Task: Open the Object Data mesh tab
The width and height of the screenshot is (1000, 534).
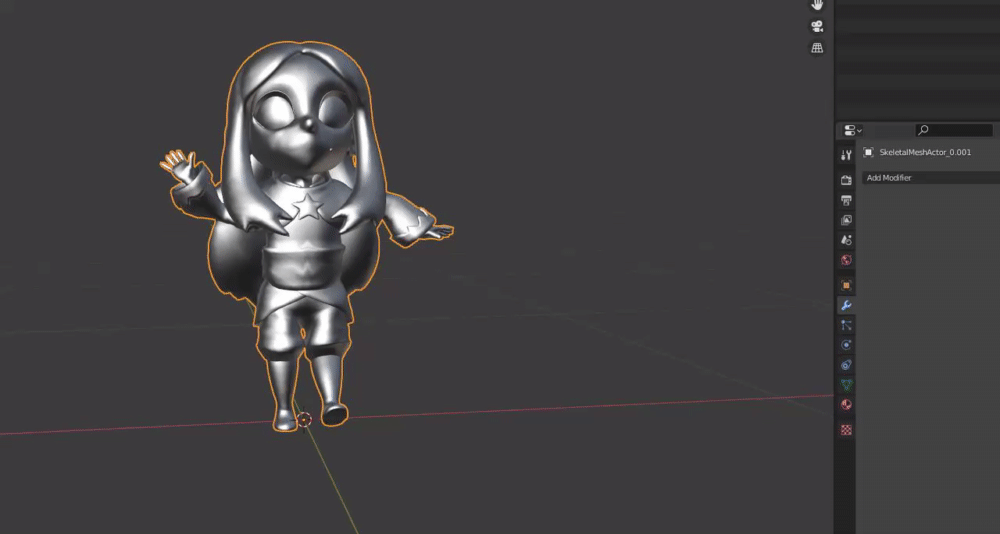Action: (846, 385)
